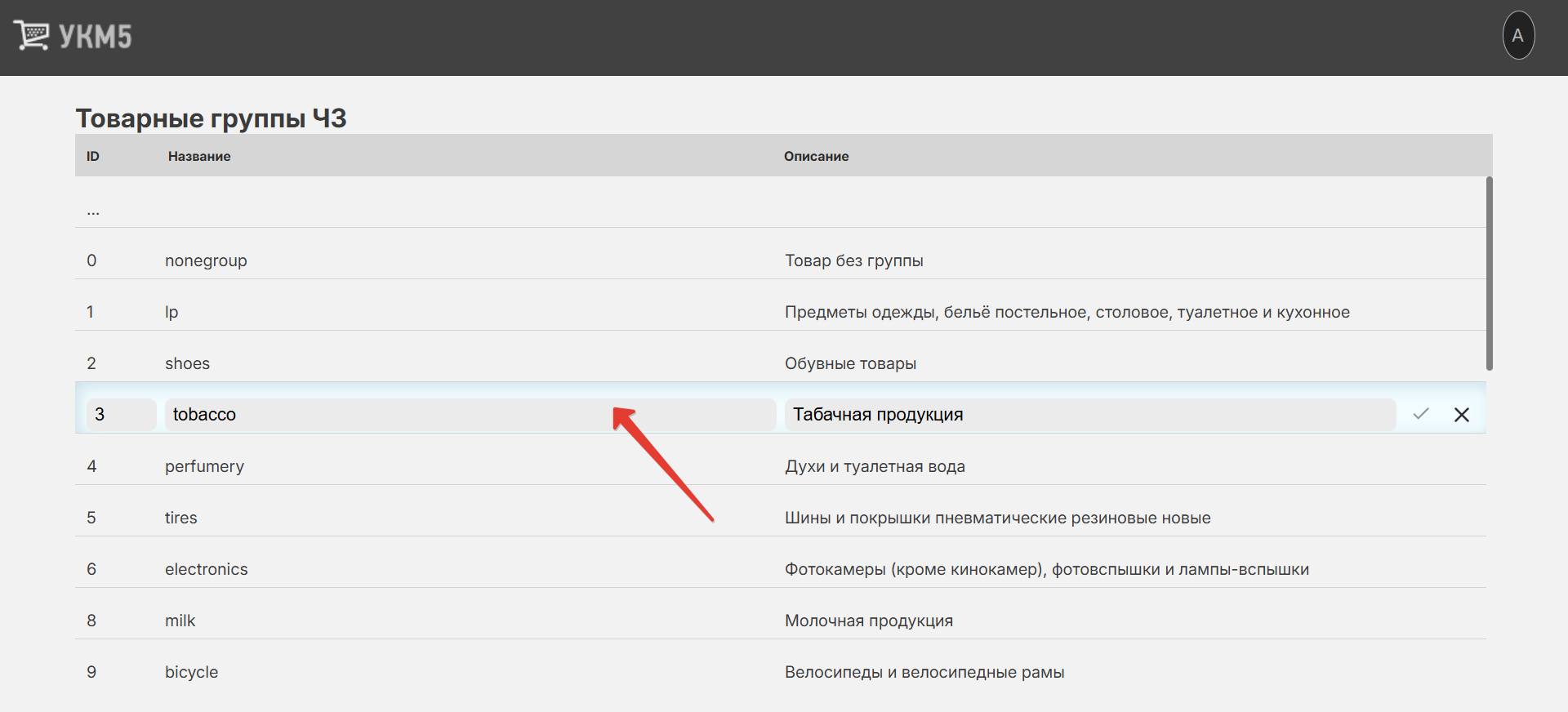
Task: Click the "..." row at table top
Action: (x=93, y=211)
